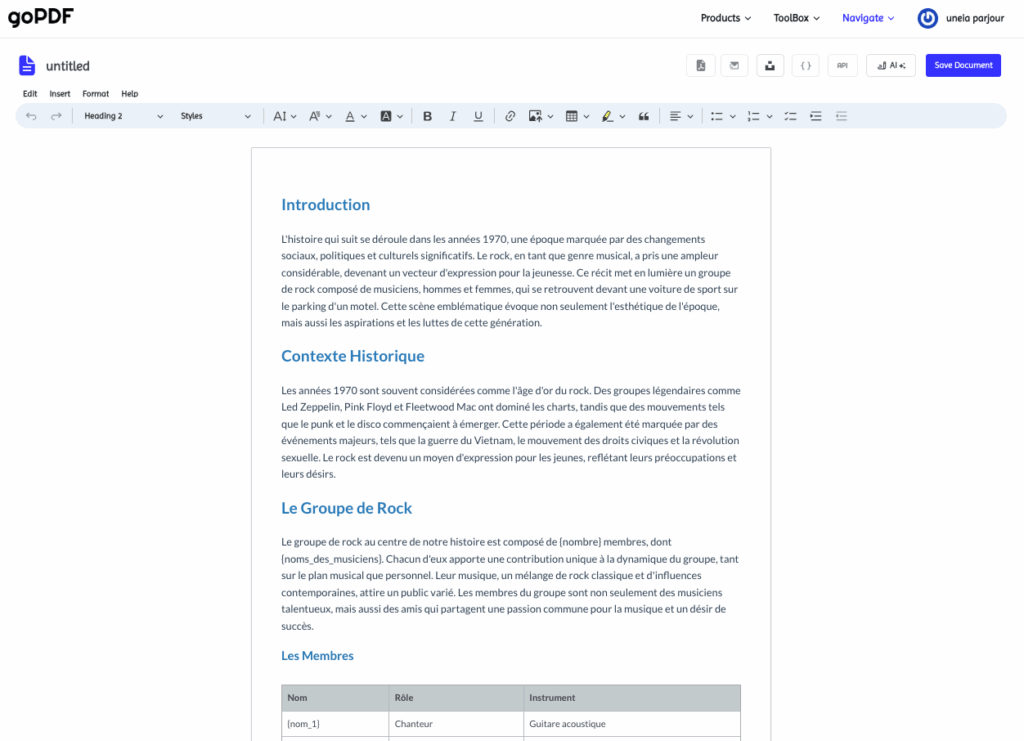The image size is (1024, 741).
Task: Toggle bold formatting
Action: coord(428,116)
